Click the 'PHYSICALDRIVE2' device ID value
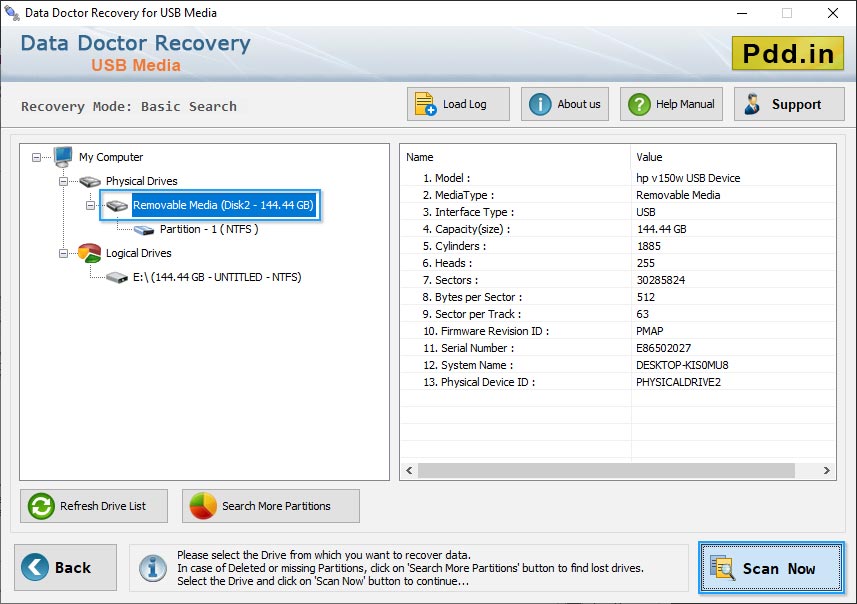The width and height of the screenshot is (857, 604). [x=678, y=382]
